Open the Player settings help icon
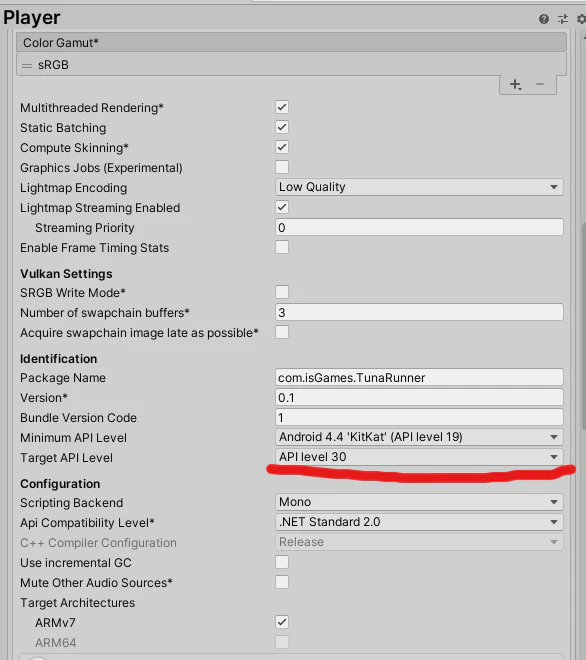 pos(543,19)
